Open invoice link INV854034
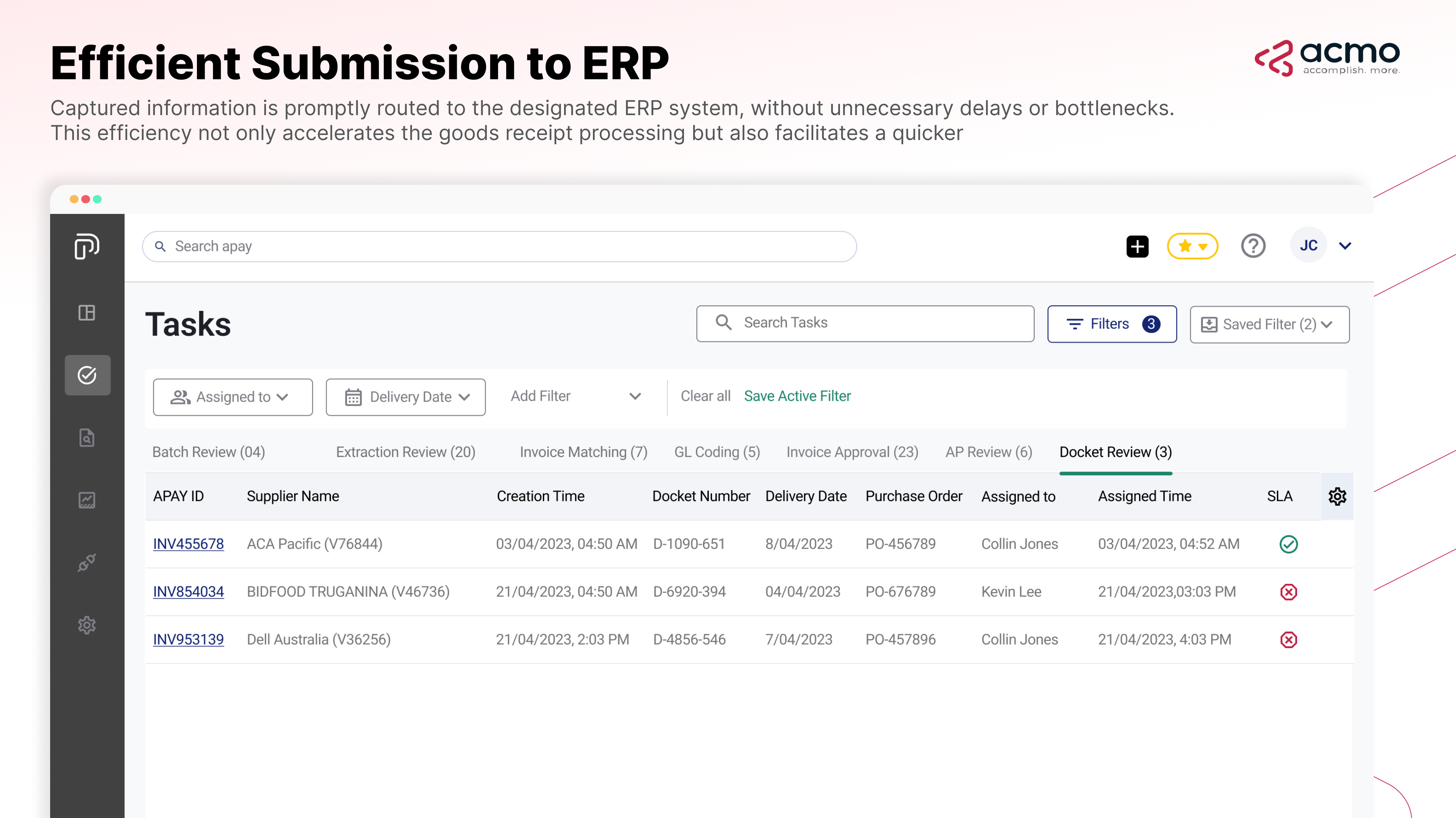This screenshot has height=818, width=1456. (188, 591)
